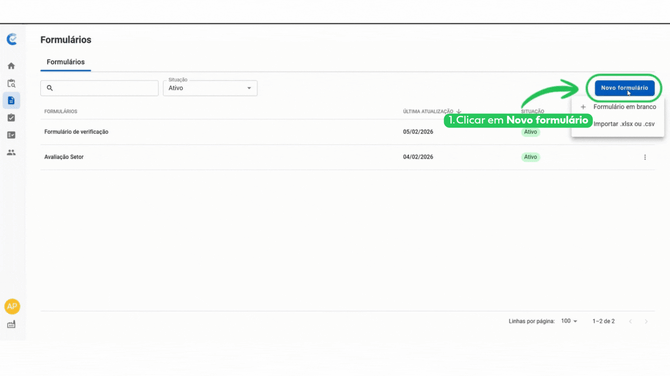
Task: Select the forms document icon in sidebar
Action: pyautogui.click(x=11, y=100)
